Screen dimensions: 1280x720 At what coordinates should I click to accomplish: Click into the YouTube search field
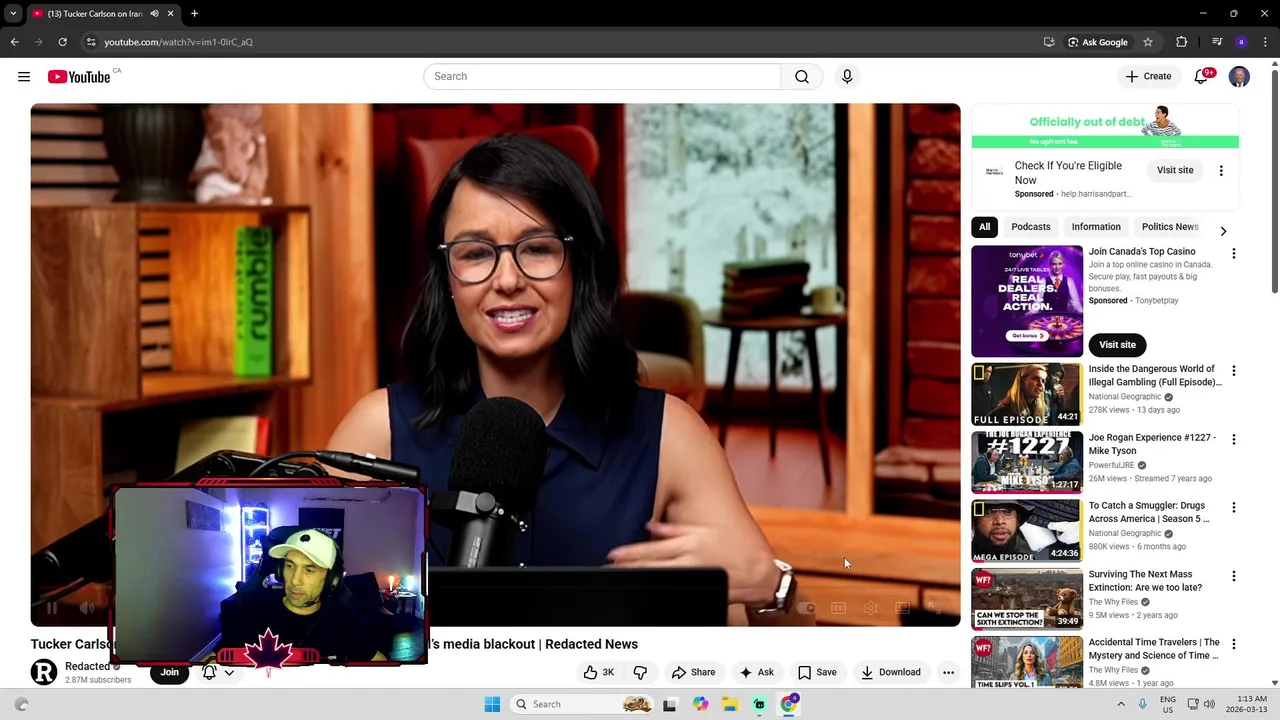coord(602,77)
